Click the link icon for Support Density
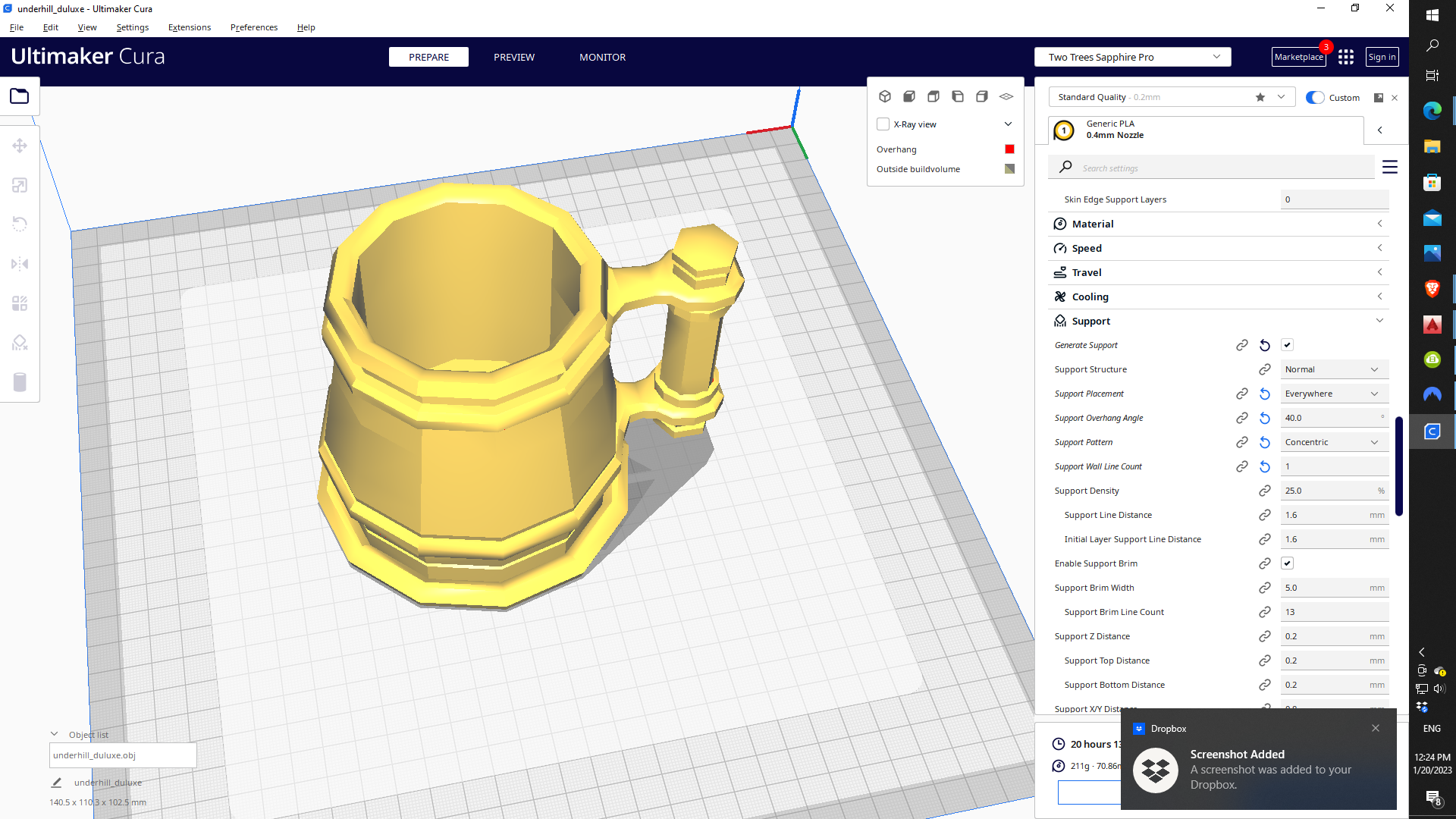 point(1265,491)
